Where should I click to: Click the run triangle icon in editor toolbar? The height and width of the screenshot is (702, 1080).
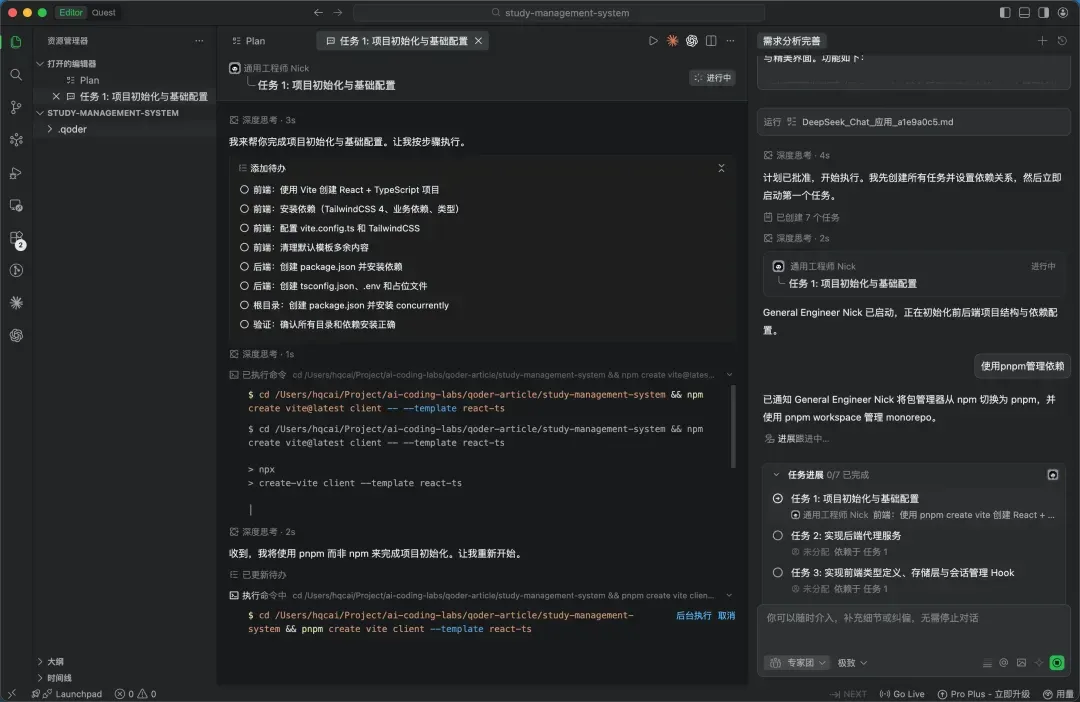pyautogui.click(x=653, y=41)
